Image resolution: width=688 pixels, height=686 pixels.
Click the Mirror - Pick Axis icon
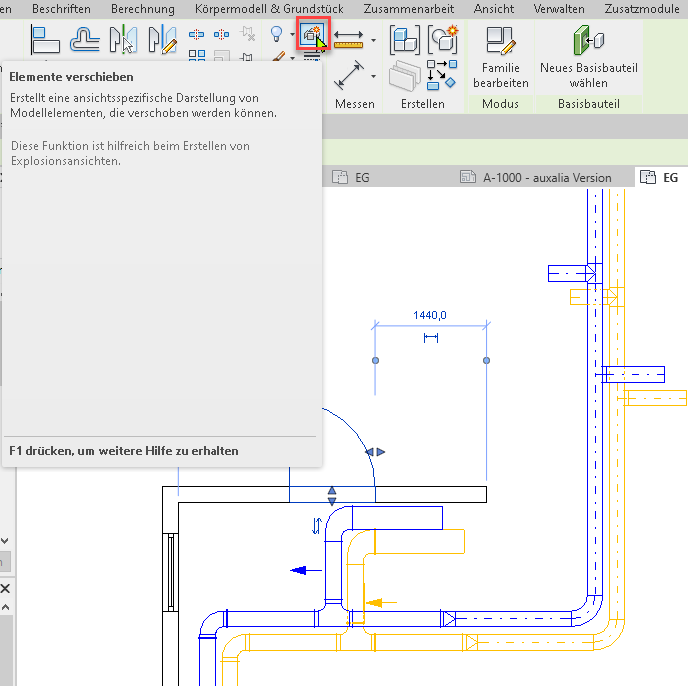point(123,40)
